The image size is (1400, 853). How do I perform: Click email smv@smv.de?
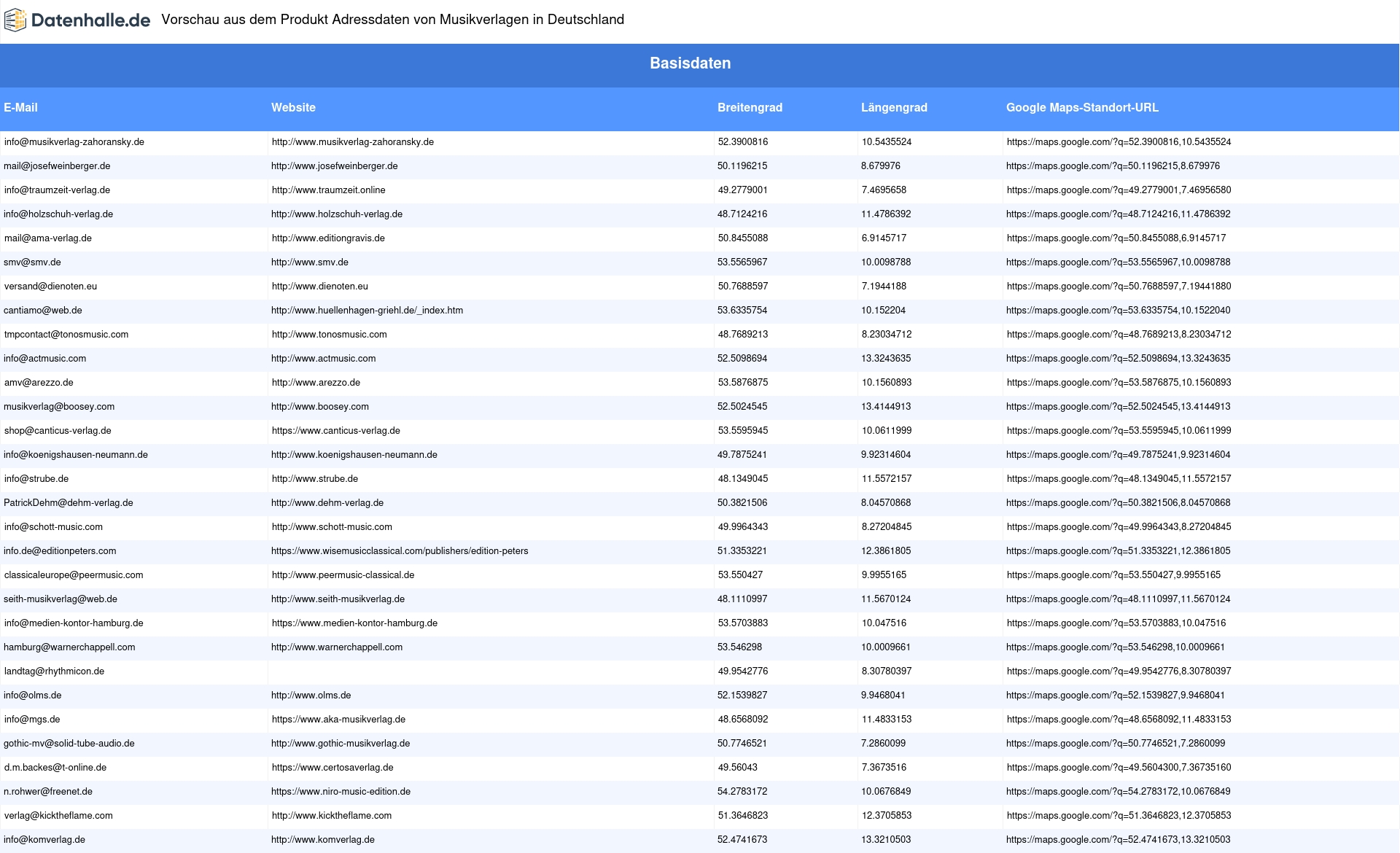tap(32, 262)
